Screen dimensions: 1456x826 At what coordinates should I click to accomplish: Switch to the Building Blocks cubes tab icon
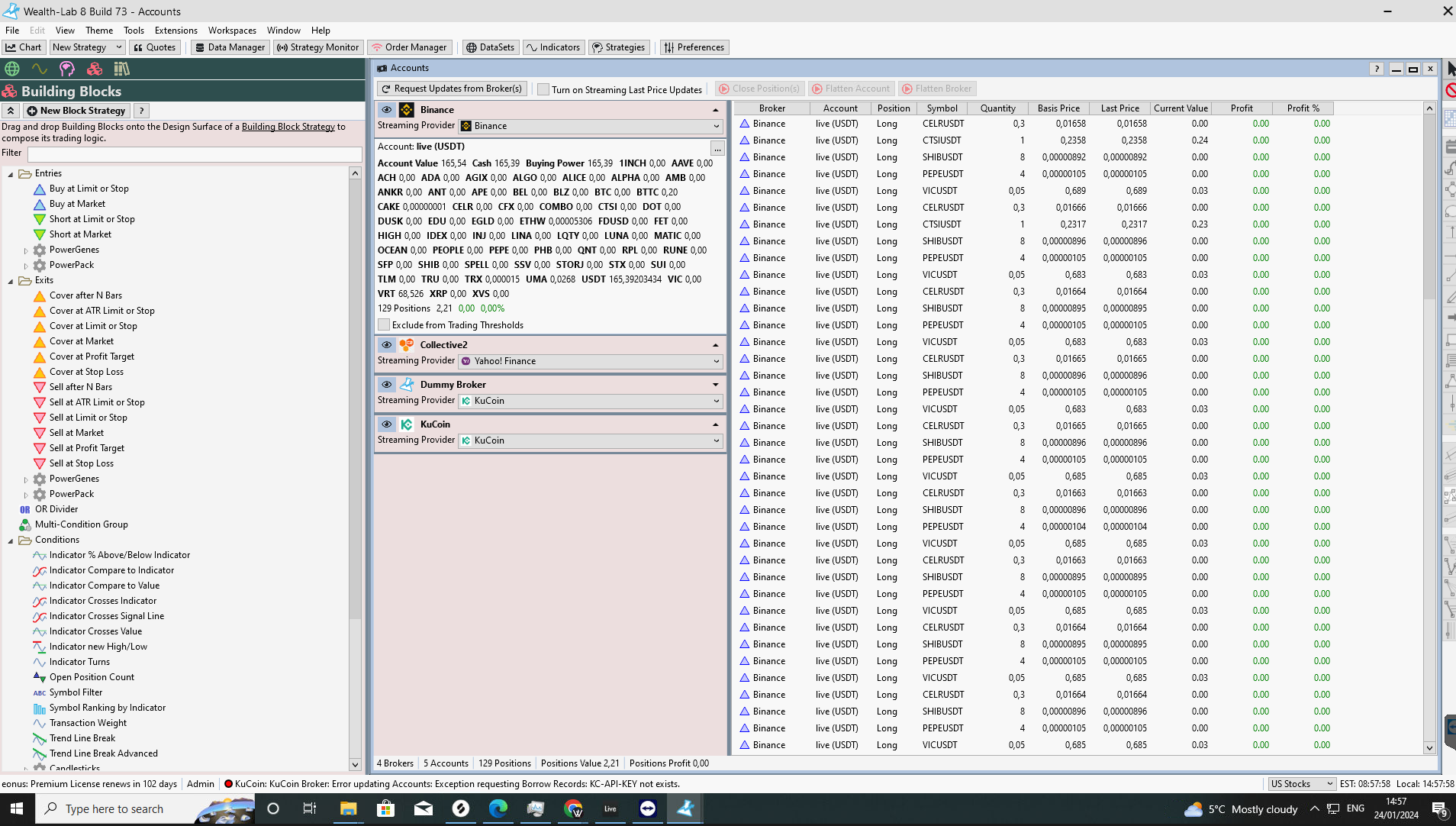pos(95,69)
